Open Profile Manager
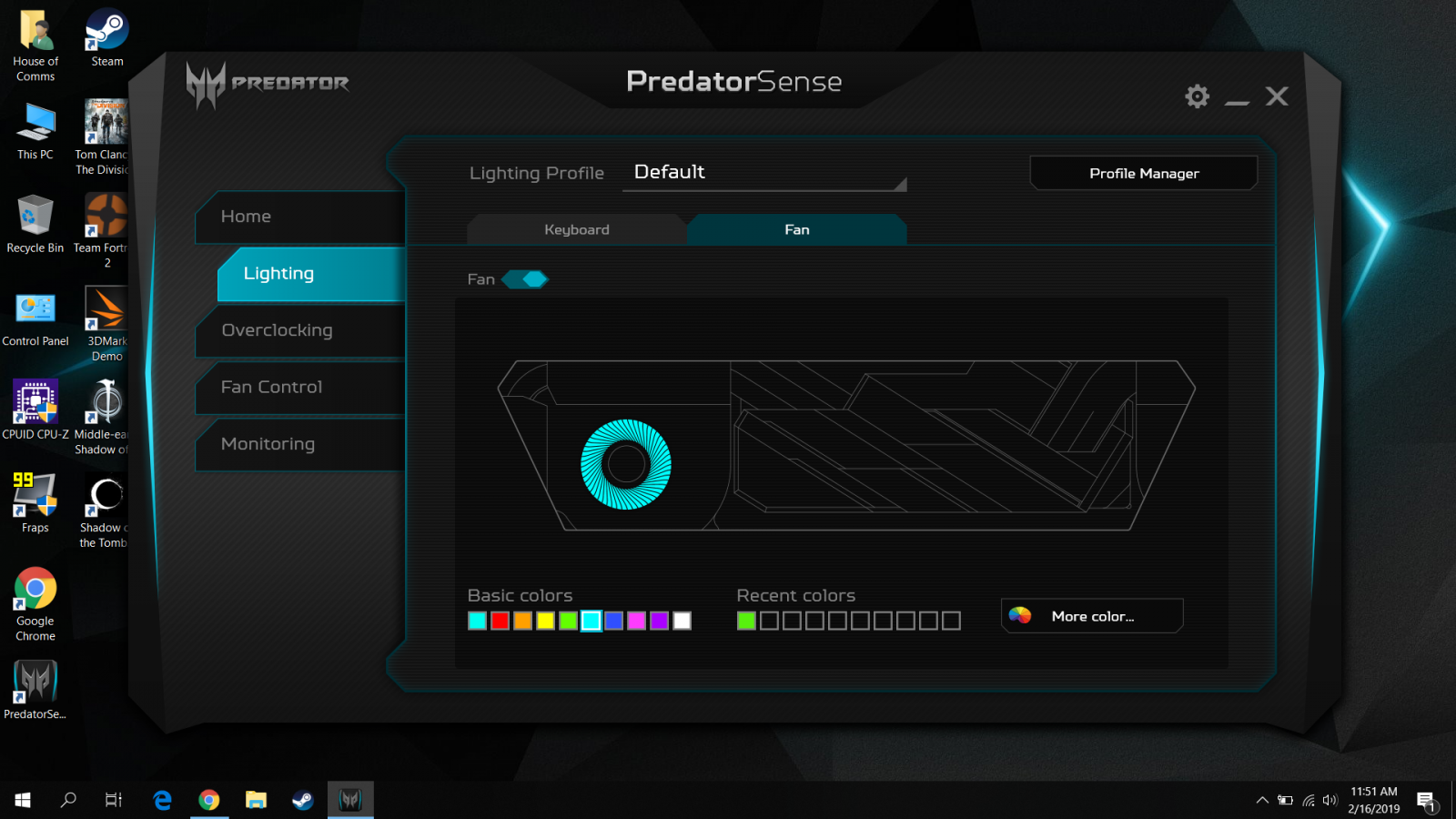 (1144, 173)
